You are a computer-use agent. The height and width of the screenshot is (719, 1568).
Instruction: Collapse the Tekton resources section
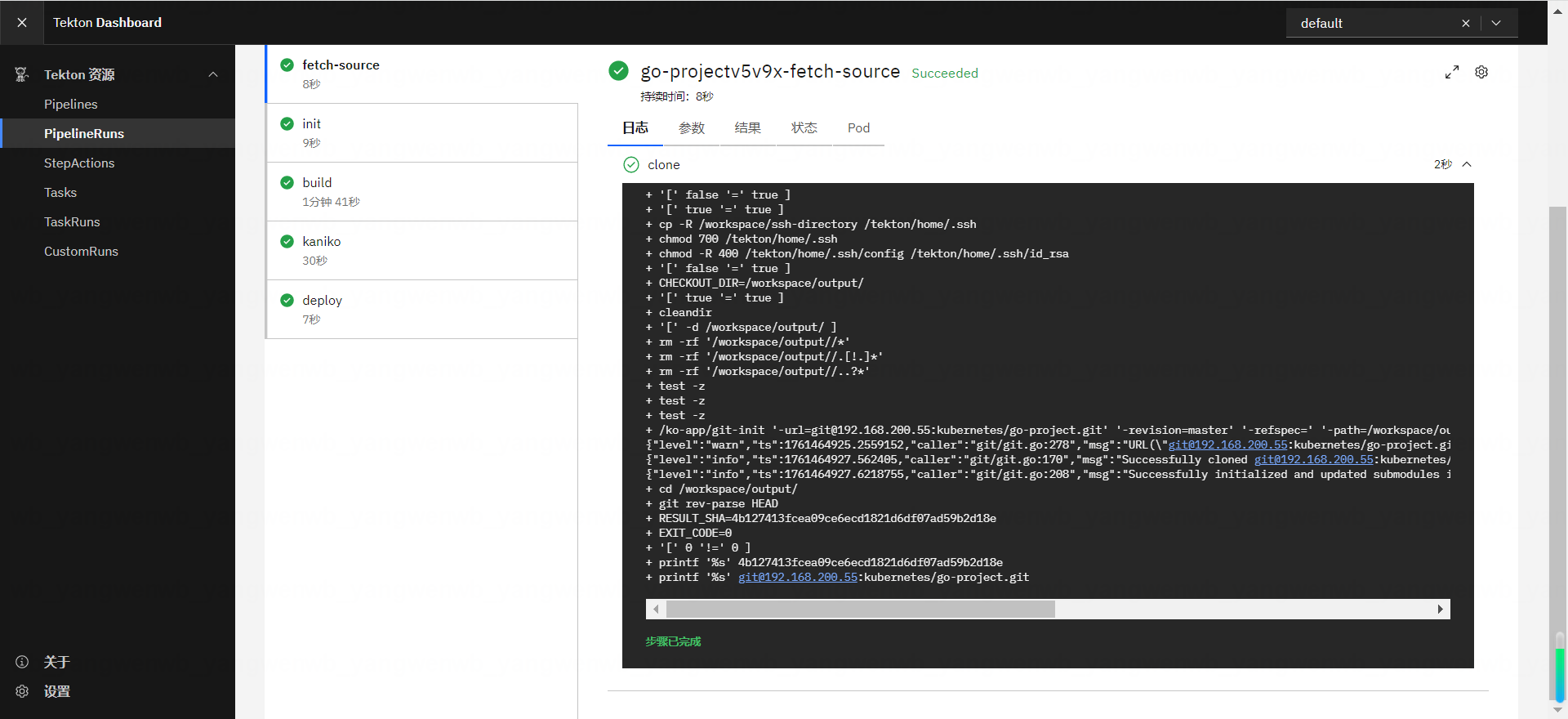click(x=213, y=75)
